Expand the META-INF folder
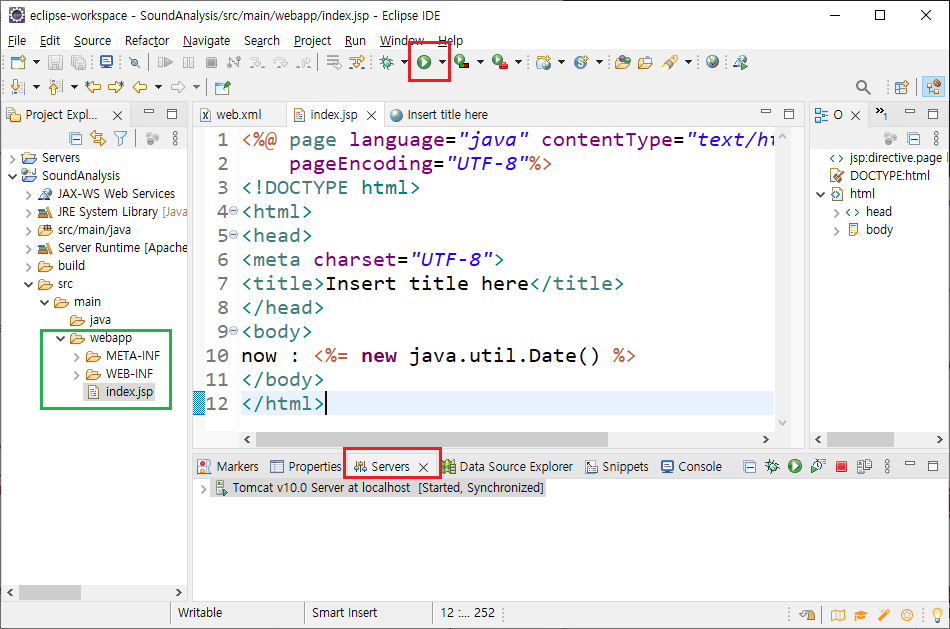The width and height of the screenshot is (950, 629). point(78,356)
